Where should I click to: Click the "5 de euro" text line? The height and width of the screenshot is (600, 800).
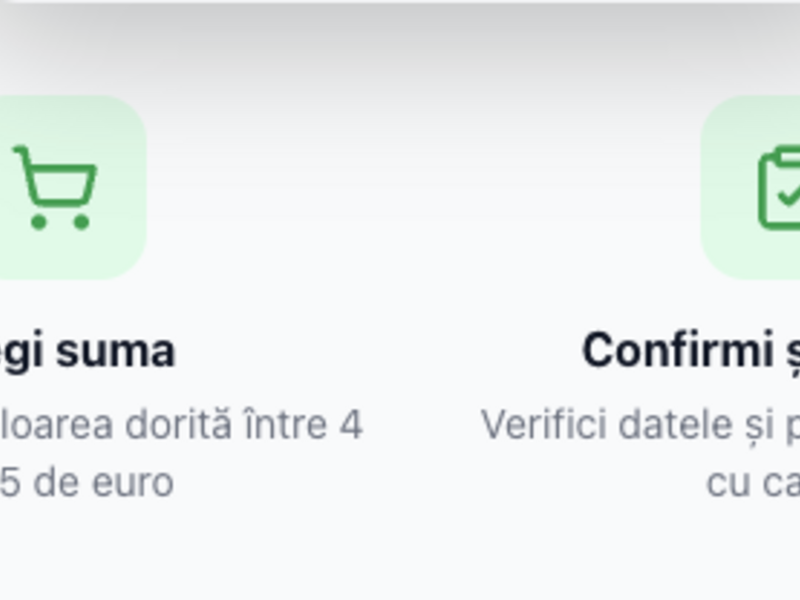point(86,483)
